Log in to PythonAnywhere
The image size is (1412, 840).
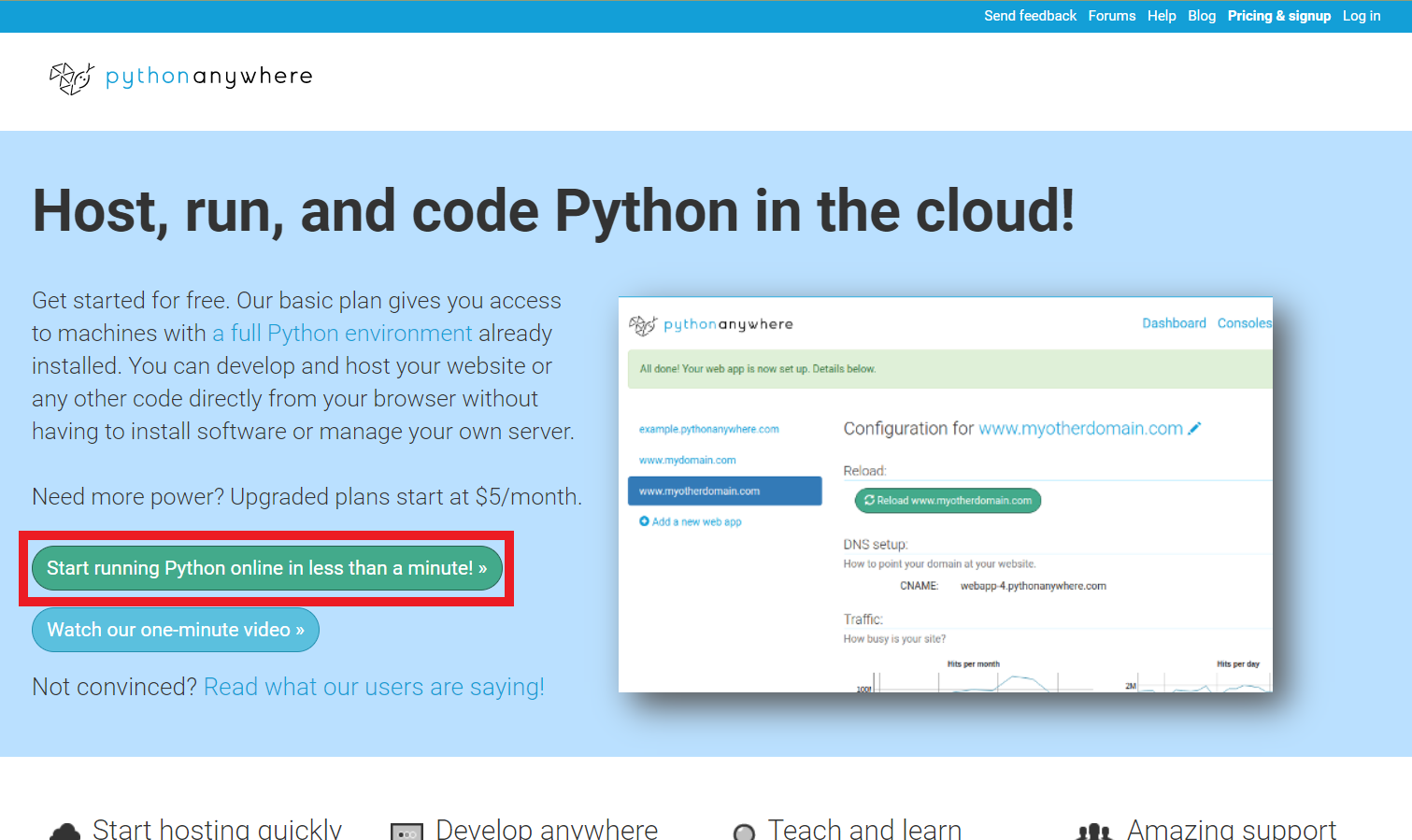click(x=1361, y=15)
